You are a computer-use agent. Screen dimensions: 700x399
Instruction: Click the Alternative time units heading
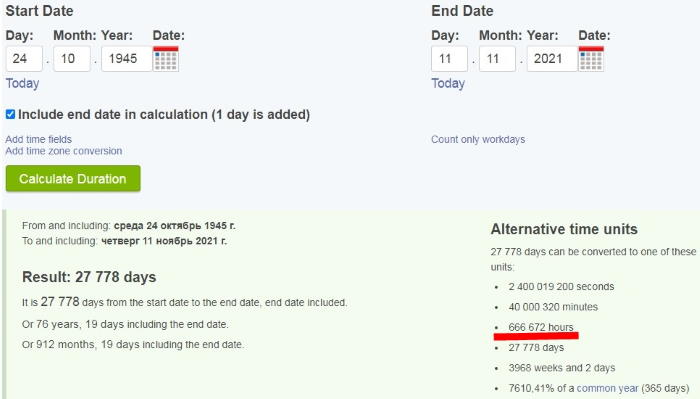pyautogui.click(x=564, y=229)
